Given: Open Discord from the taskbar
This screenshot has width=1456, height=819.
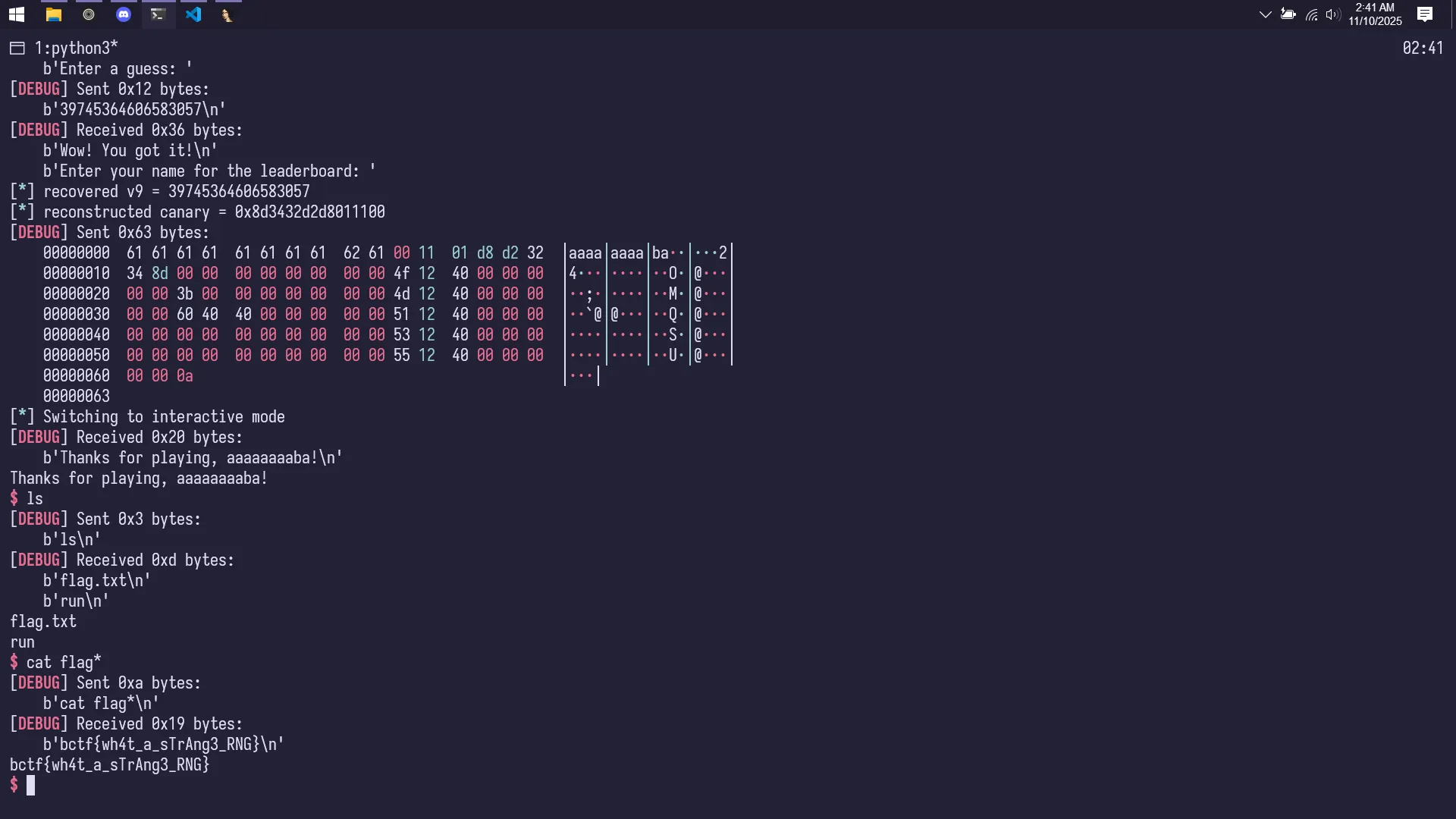Looking at the screenshot, I should pyautogui.click(x=124, y=14).
